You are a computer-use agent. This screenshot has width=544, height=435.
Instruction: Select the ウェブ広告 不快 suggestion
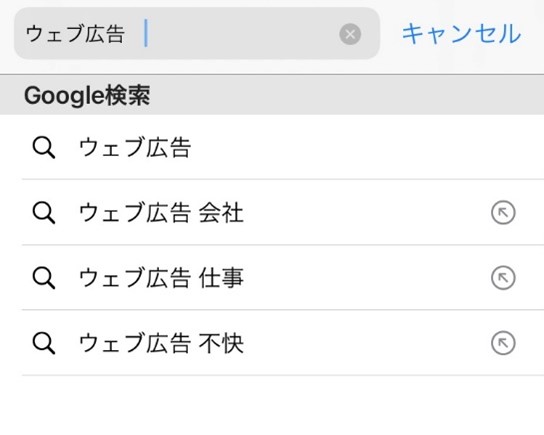pyautogui.click(x=272, y=343)
